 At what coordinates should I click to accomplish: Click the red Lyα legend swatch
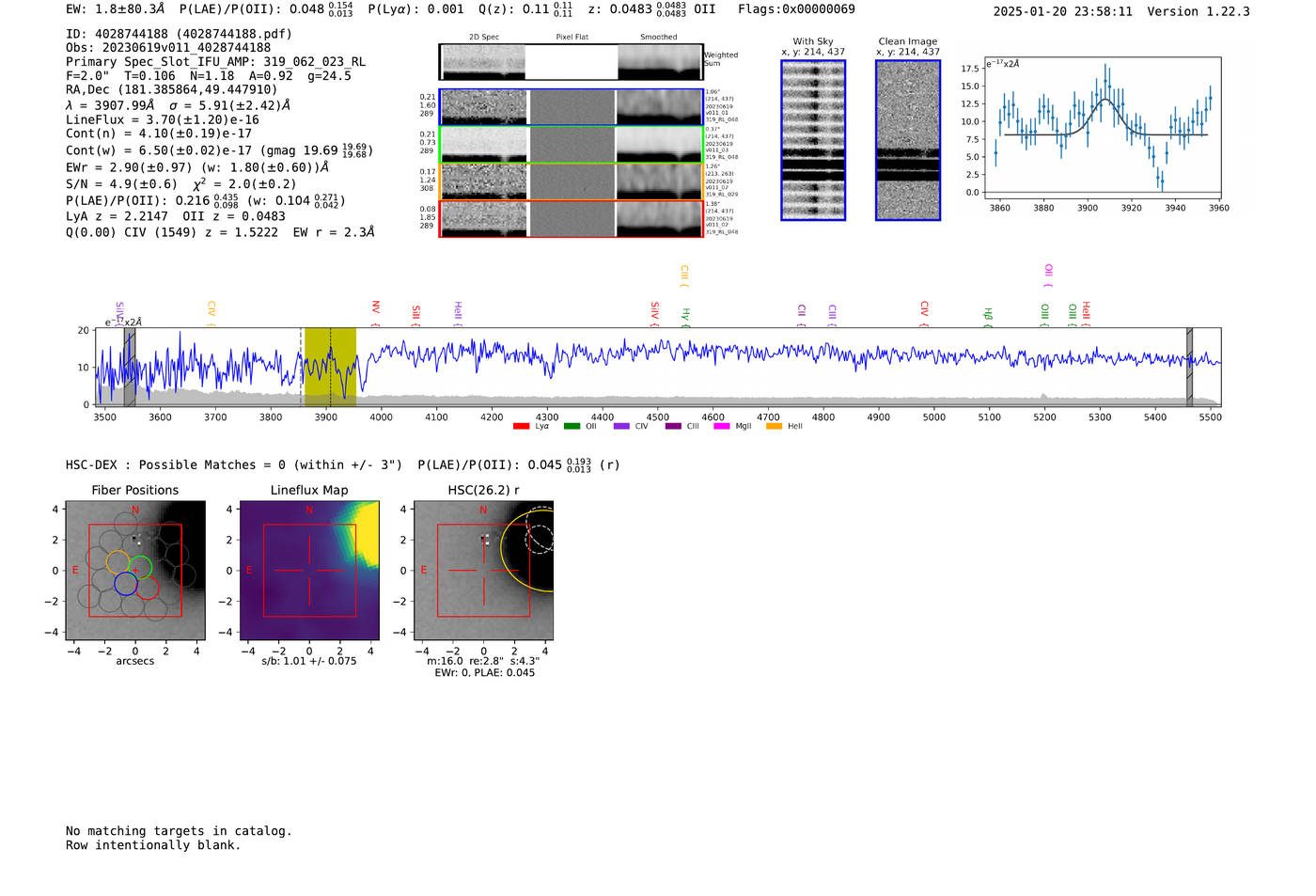(521, 427)
